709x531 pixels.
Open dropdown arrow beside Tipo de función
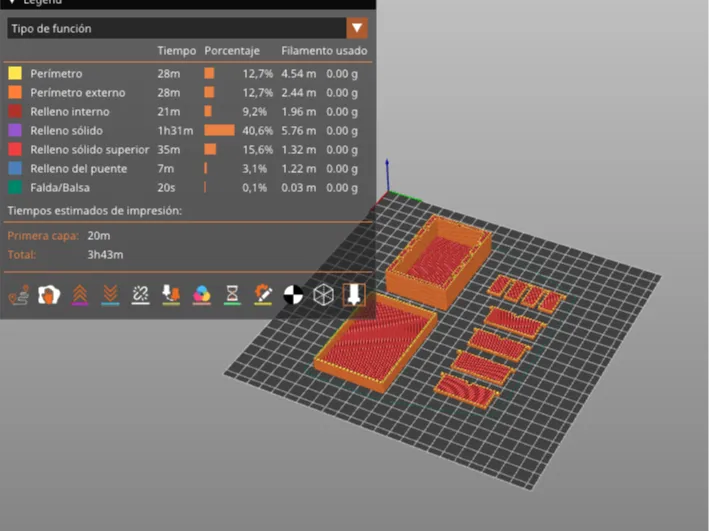tap(357, 28)
